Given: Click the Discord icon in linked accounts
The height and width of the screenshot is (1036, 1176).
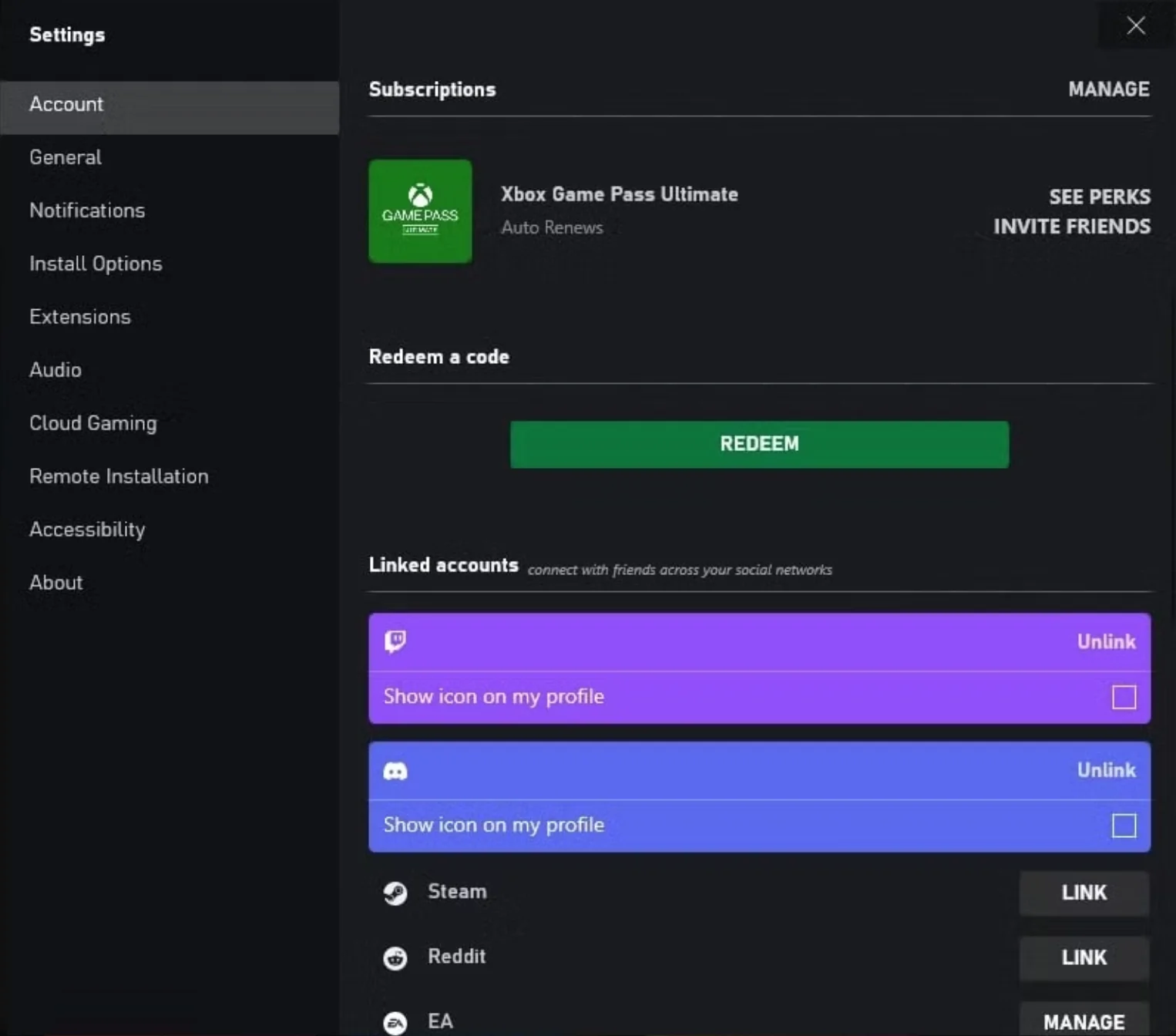Looking at the screenshot, I should point(395,771).
